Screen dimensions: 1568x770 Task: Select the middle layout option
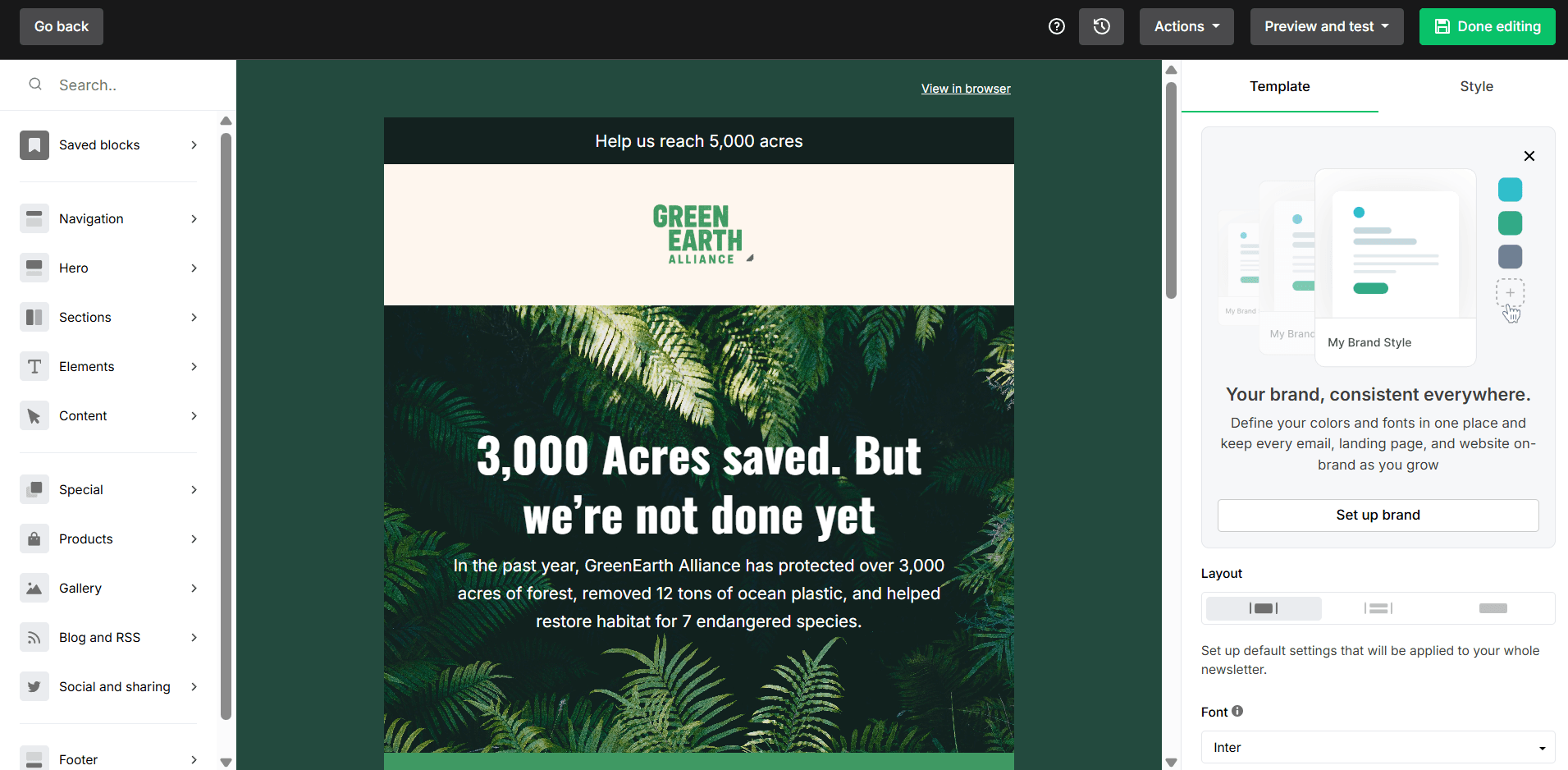coord(1378,608)
